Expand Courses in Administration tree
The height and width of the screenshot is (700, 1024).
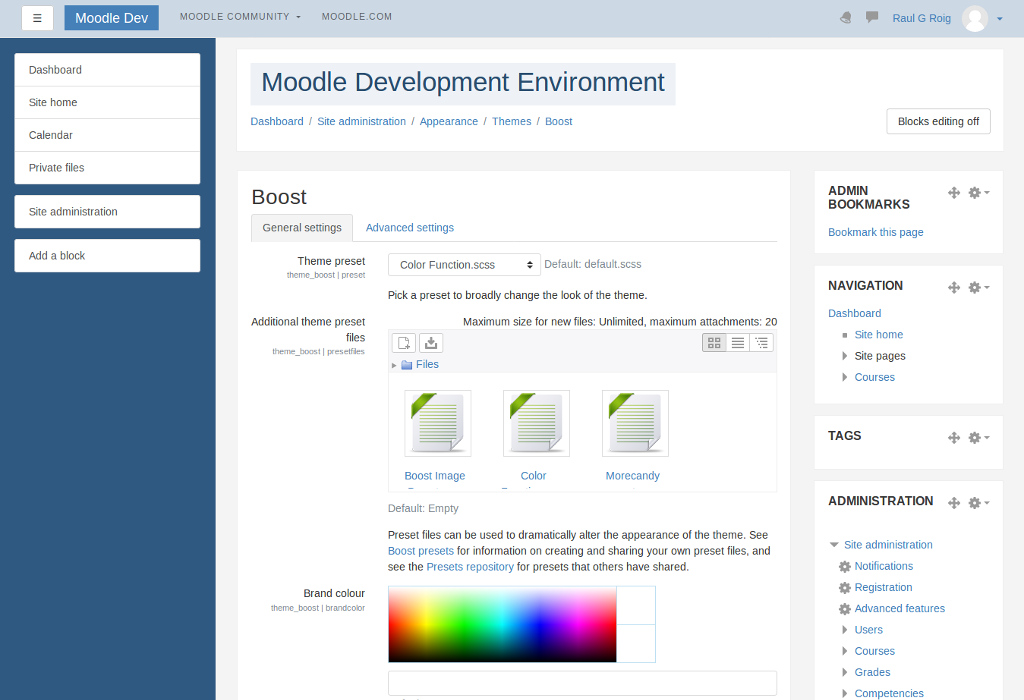click(x=844, y=651)
